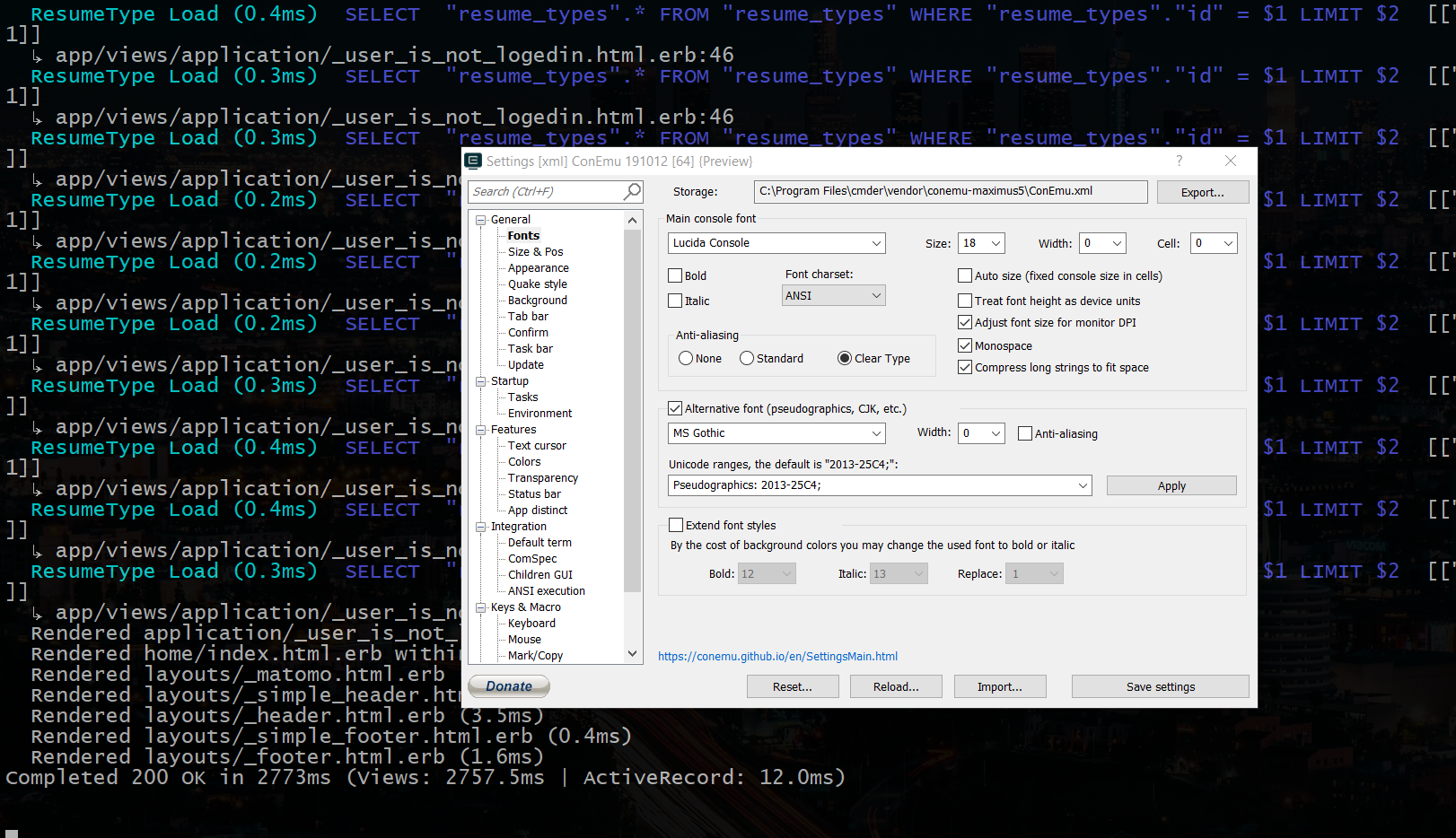Screen dimensions: 1456x838
Task: Click the Storage path field
Action: point(951,191)
